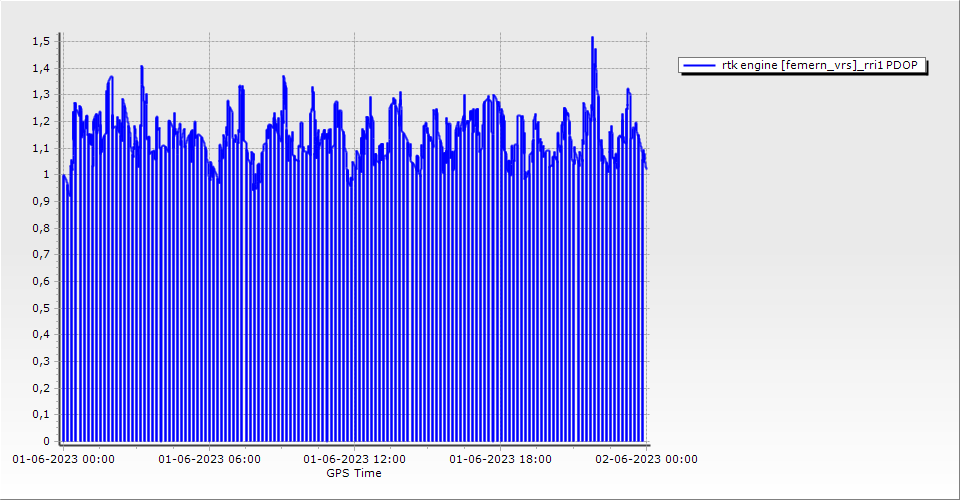Click the '1' tick label on the Y axis
The height and width of the screenshot is (500, 960).
(46, 175)
